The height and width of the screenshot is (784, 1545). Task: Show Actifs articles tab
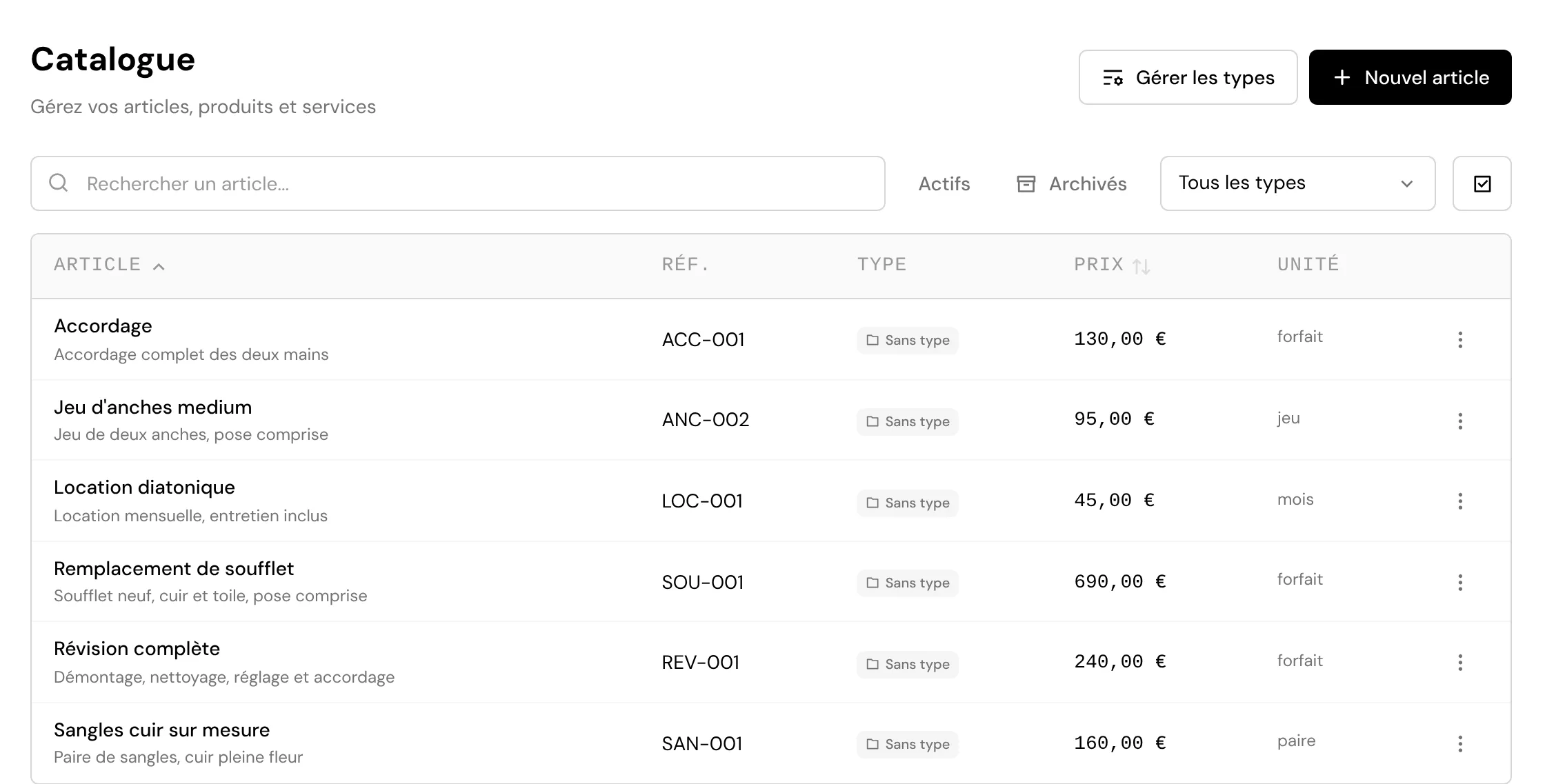tap(944, 183)
